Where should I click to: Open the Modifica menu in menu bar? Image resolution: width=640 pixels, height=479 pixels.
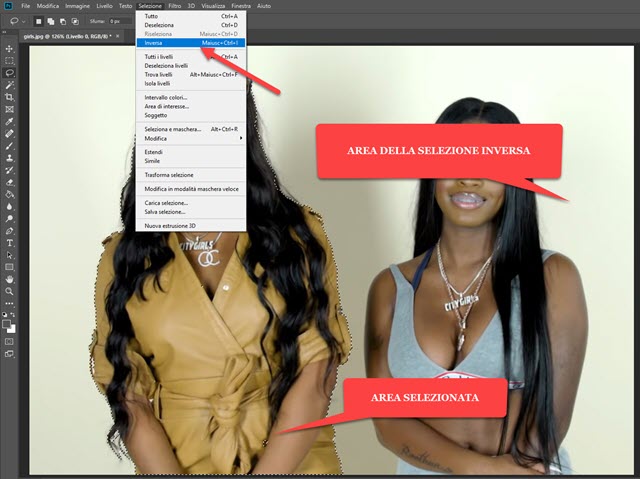tap(48, 6)
